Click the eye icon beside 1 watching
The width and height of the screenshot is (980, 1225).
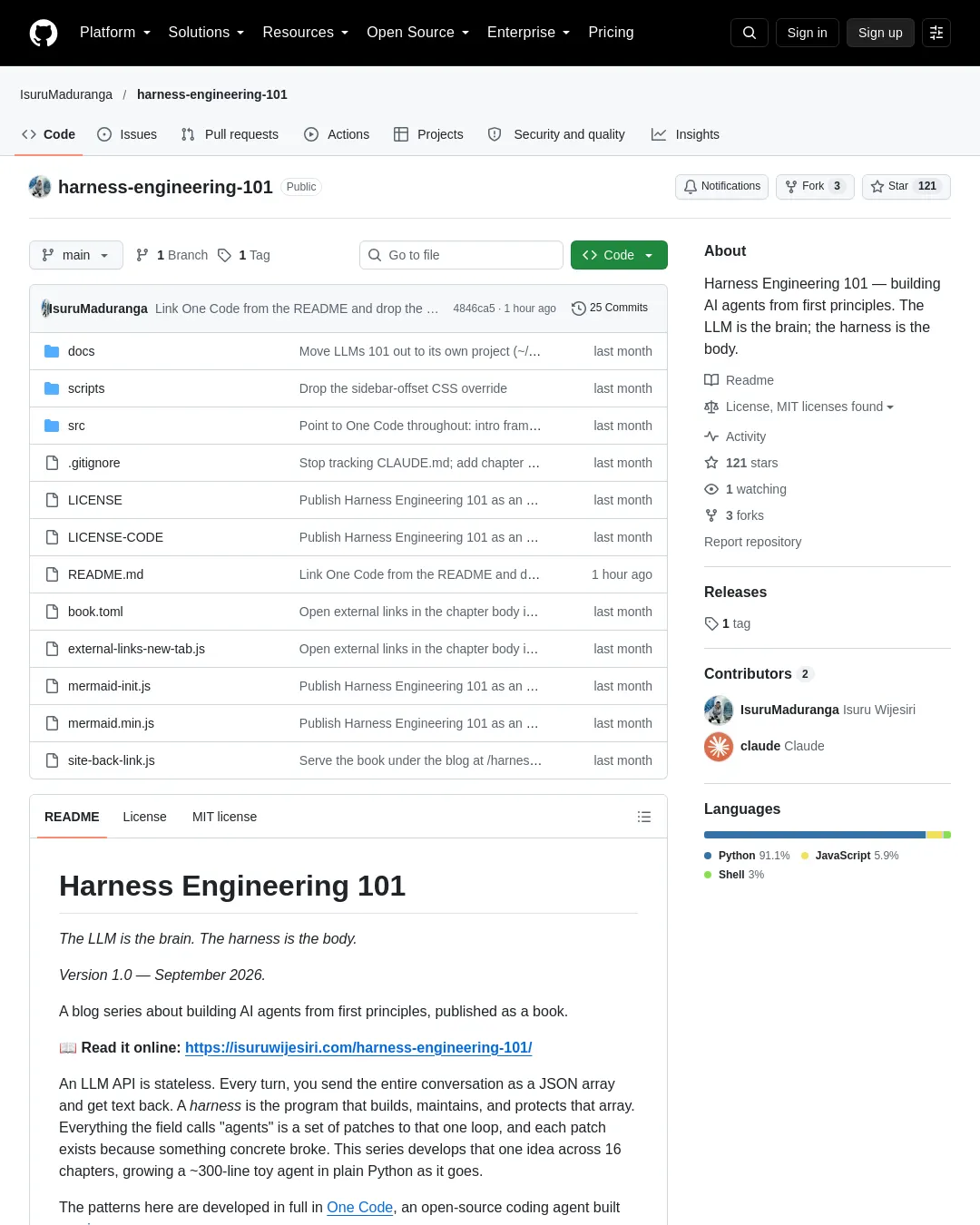tap(711, 489)
